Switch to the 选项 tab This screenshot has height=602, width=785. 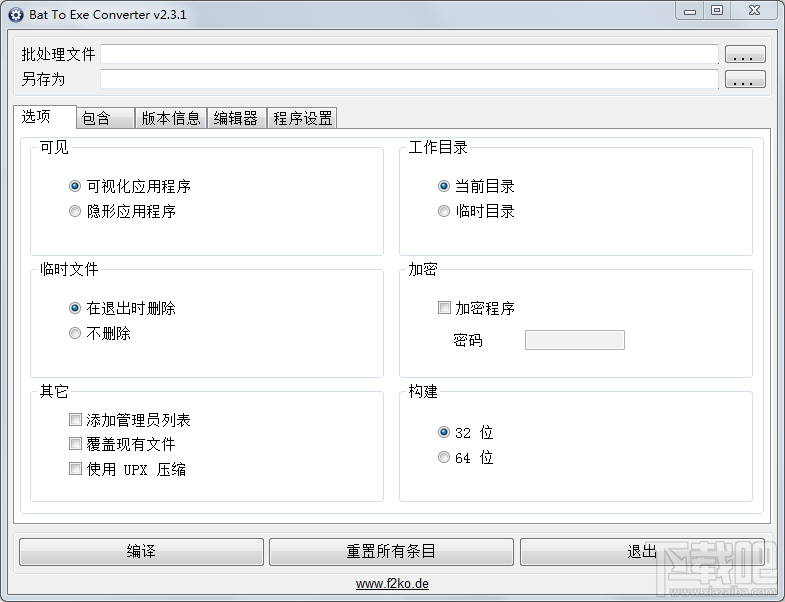[45, 117]
